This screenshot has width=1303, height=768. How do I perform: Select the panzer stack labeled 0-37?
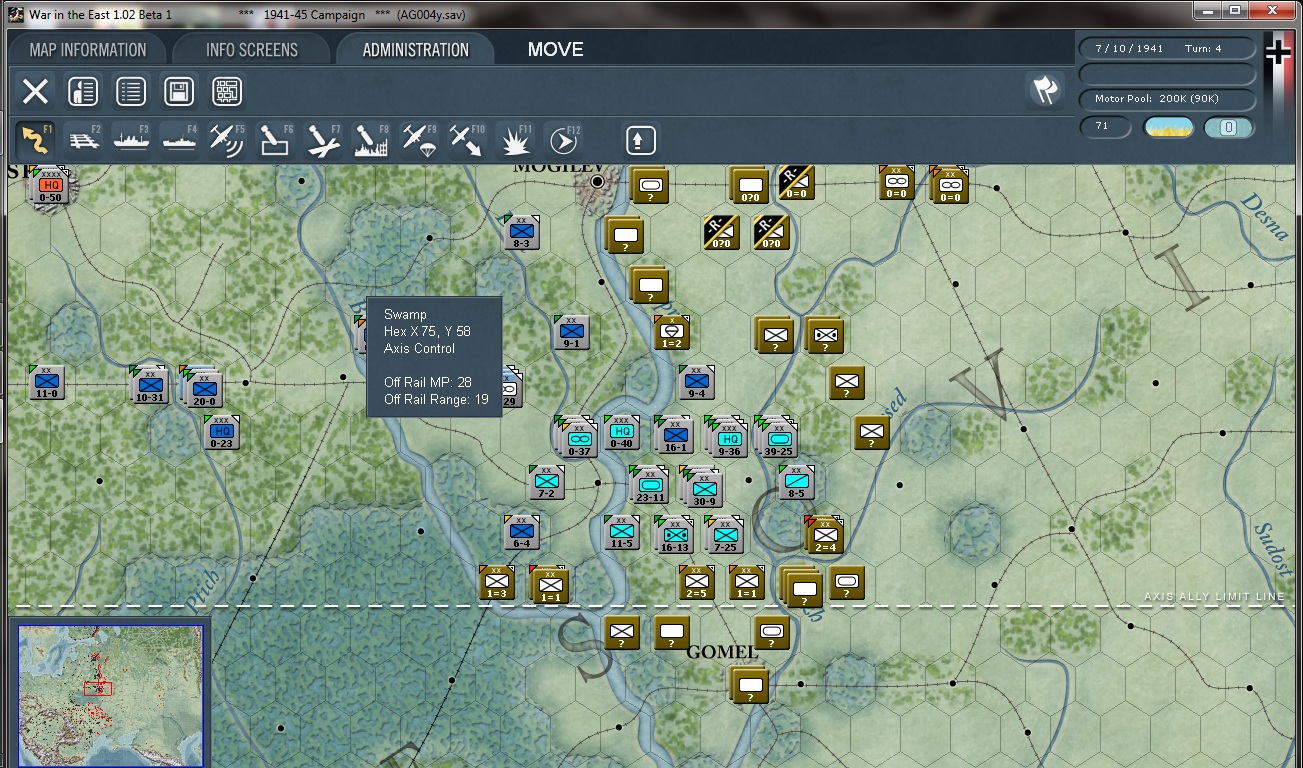point(575,438)
